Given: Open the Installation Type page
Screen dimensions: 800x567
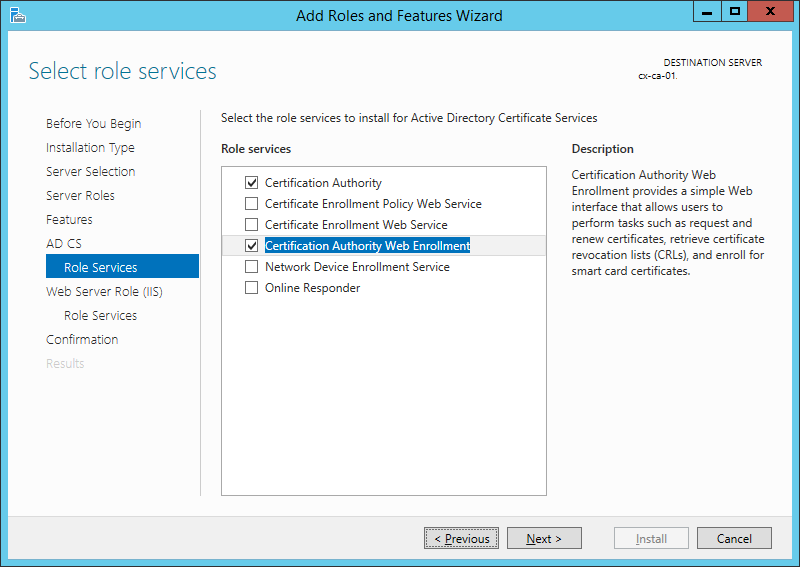Looking at the screenshot, I should [x=90, y=148].
